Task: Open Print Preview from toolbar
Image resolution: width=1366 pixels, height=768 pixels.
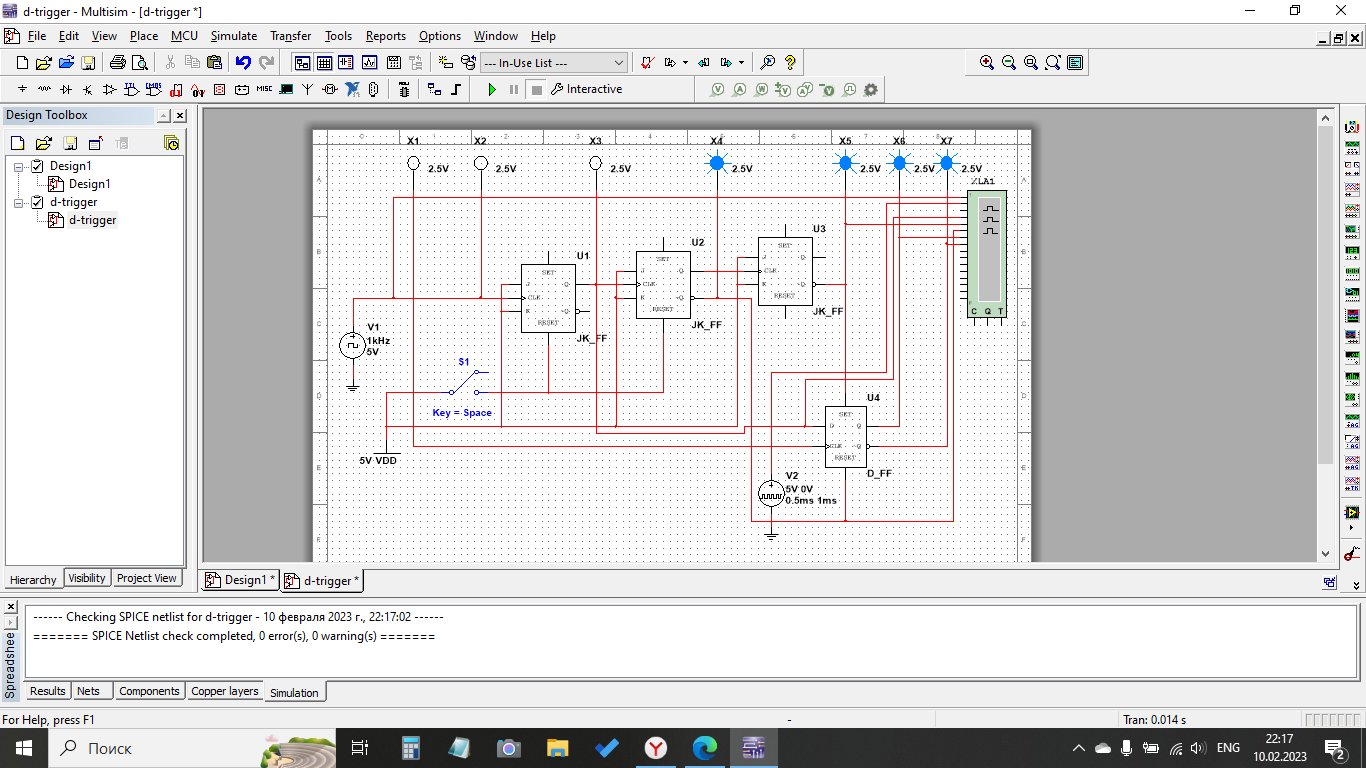Action: [140, 63]
